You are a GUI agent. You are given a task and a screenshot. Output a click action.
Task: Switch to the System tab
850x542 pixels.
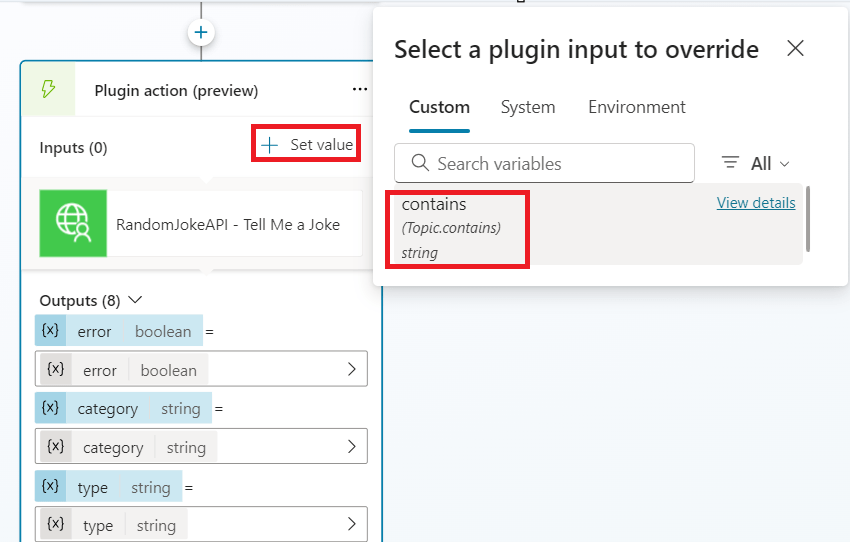[528, 107]
